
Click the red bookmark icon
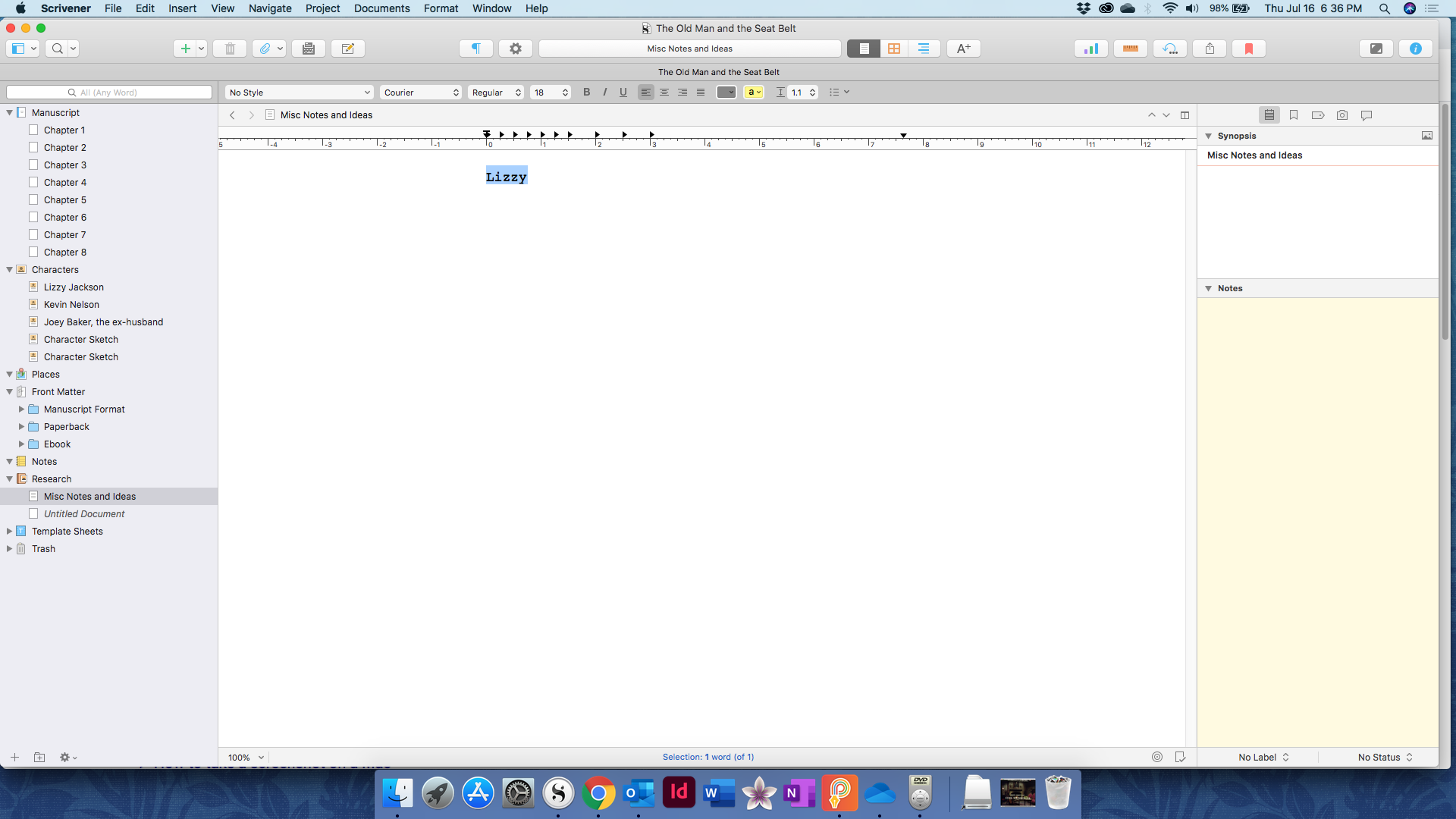point(1249,49)
